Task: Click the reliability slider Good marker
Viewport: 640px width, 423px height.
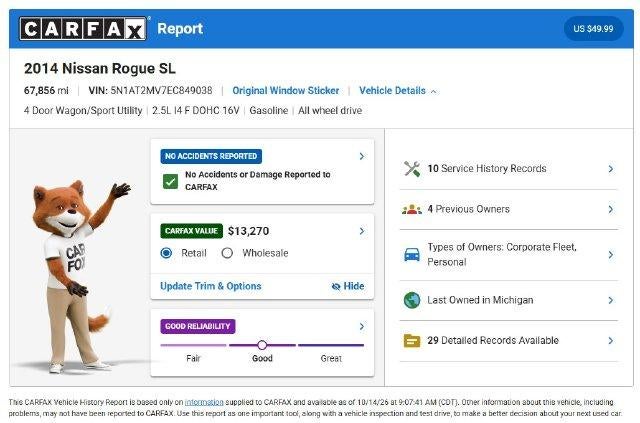Action: 262,345
